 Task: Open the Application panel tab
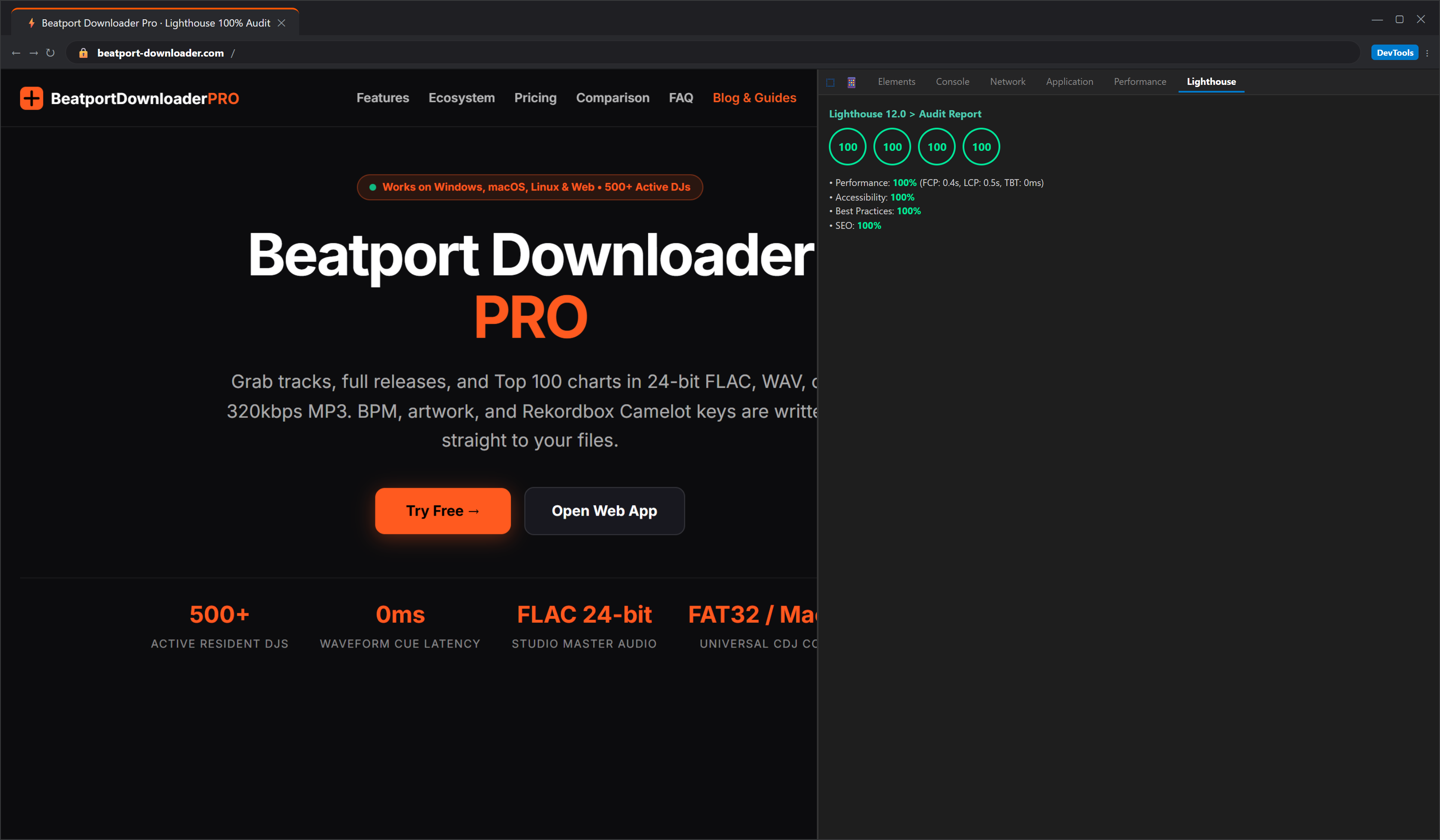(1069, 82)
